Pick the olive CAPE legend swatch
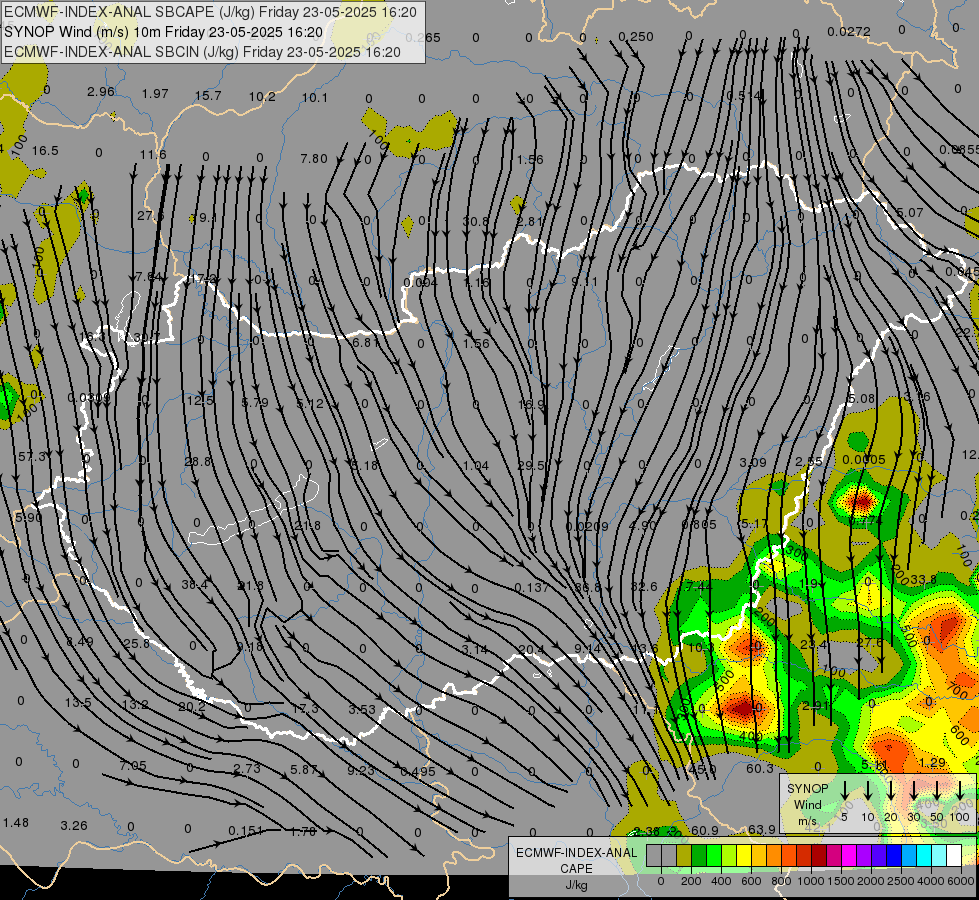The image size is (979, 900). pos(684,855)
